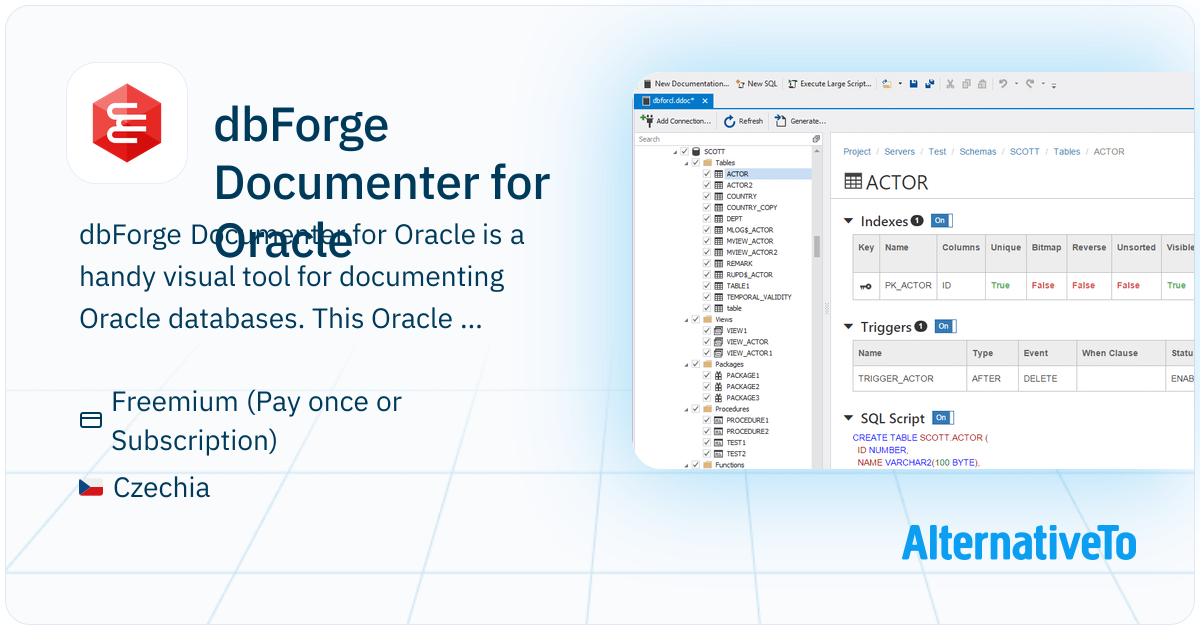Image resolution: width=1200 pixels, height=630 pixels.
Task: Open the Tables breadcrumb link
Action: (1067, 152)
